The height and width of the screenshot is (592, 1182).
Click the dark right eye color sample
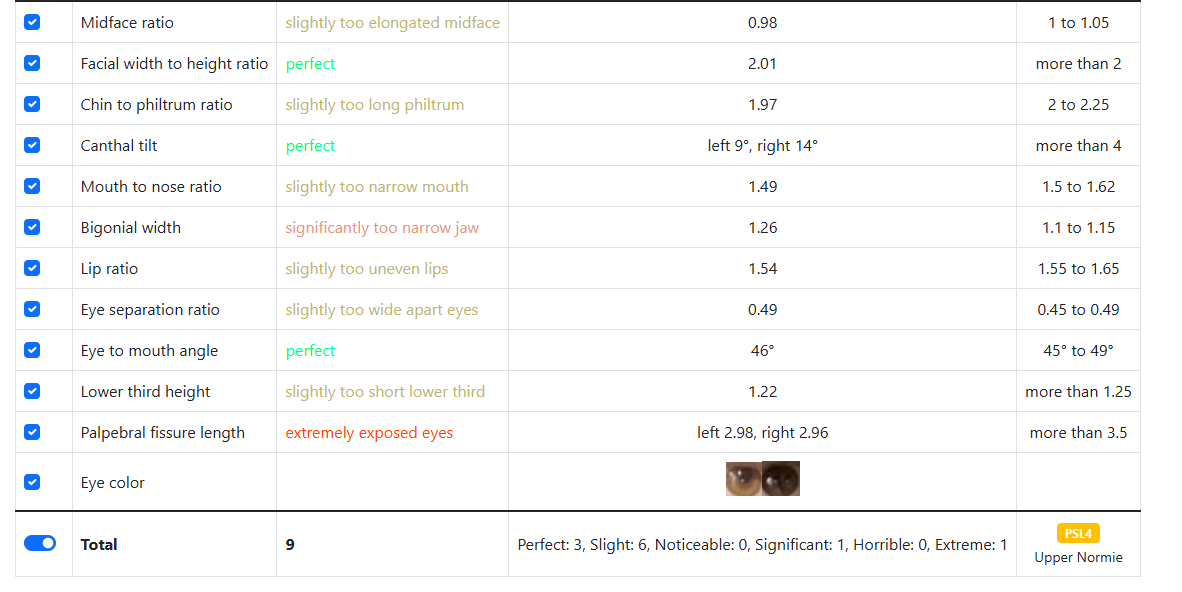point(781,479)
